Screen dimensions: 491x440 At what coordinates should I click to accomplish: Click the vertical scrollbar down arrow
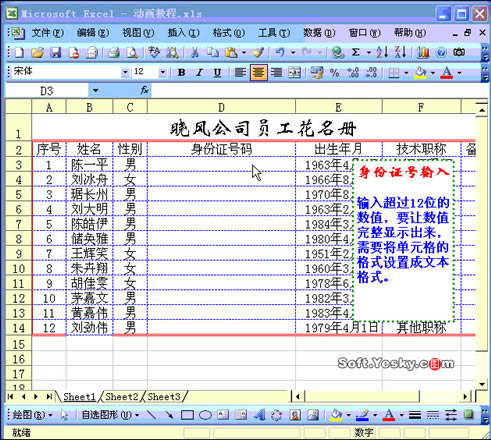pos(482,385)
